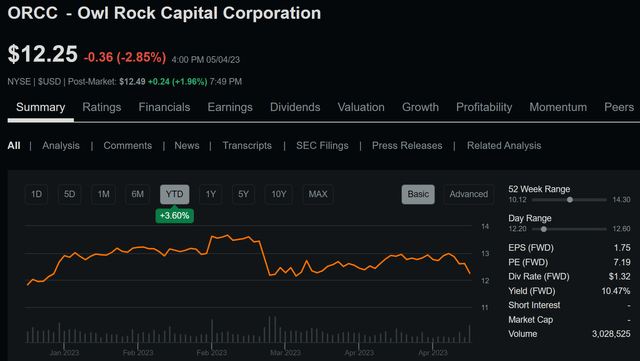The image size is (640, 361).
Task: Click the PE (FWD) value 7.19
Action: tap(622, 262)
